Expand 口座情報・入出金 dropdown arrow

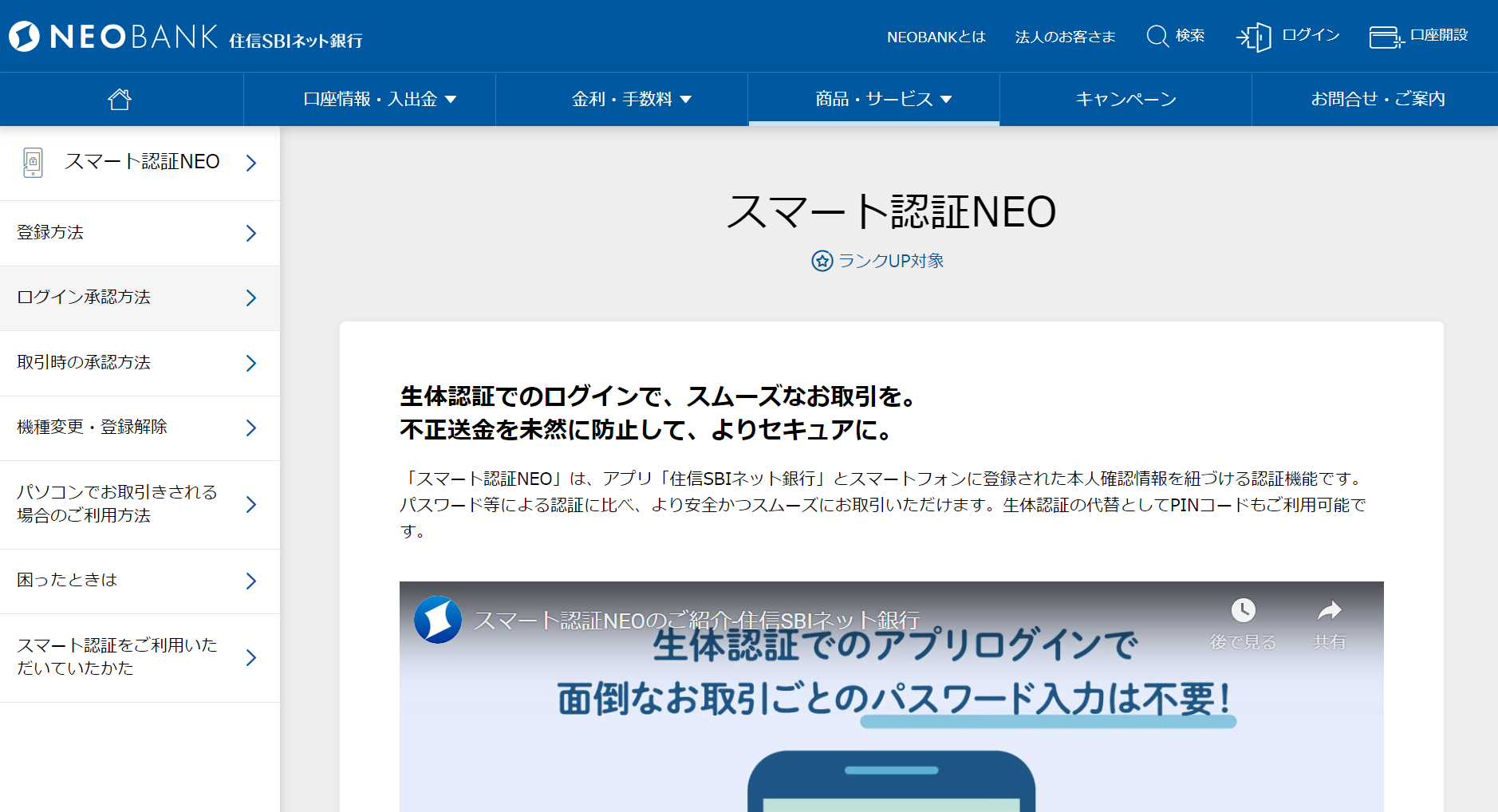[x=451, y=100]
